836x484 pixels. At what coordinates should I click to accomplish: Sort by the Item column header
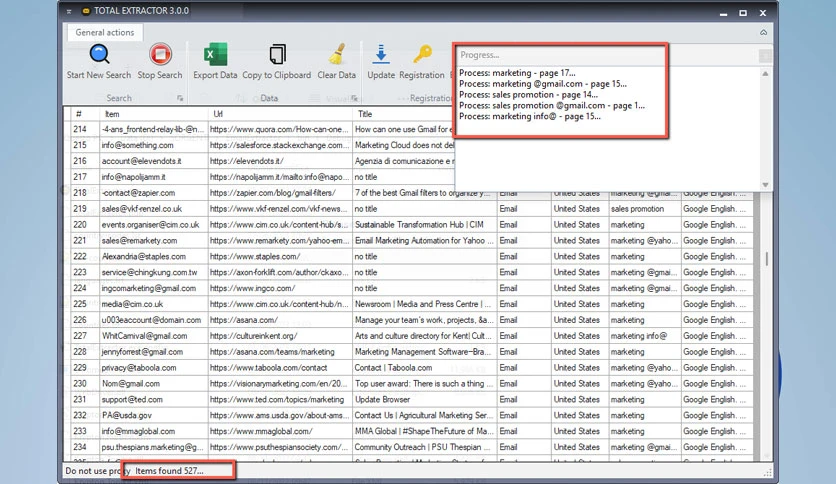coord(154,114)
